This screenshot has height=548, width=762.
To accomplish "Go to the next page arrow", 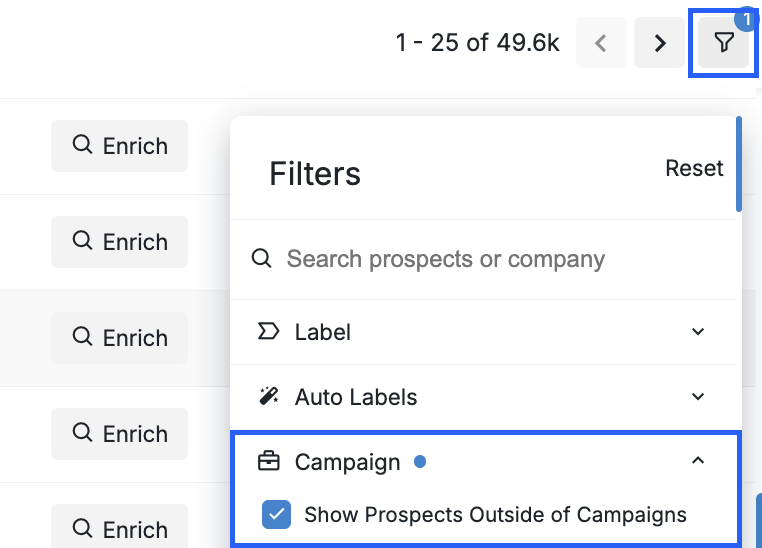I will click(659, 43).
